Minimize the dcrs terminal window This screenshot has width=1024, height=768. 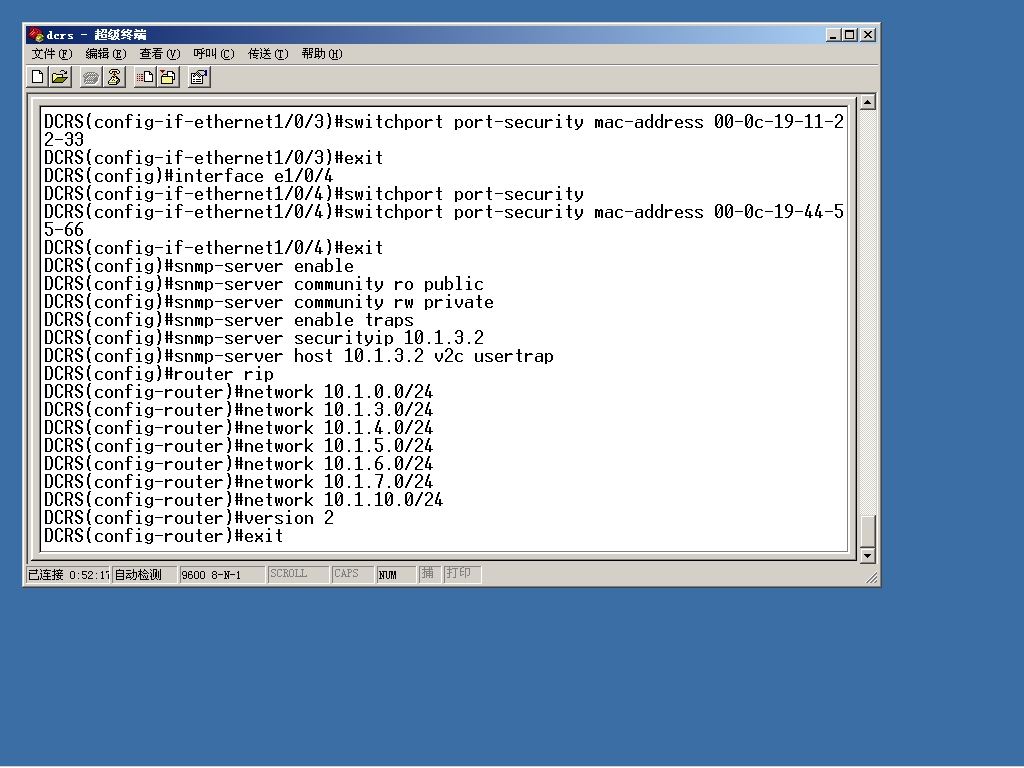pyautogui.click(x=832, y=35)
